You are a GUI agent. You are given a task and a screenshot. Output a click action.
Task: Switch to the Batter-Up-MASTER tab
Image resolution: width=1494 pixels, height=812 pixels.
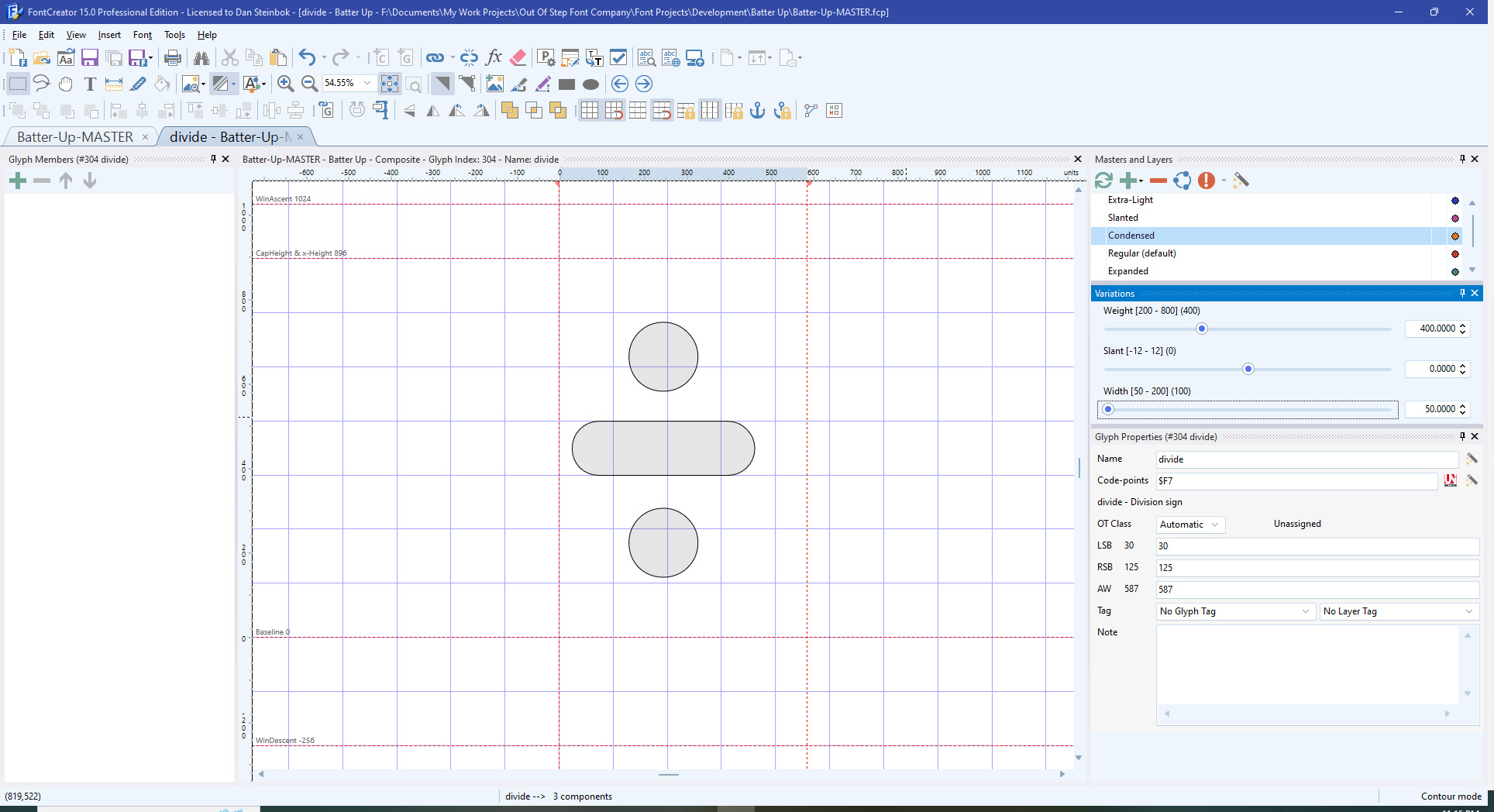pyautogui.click(x=75, y=137)
